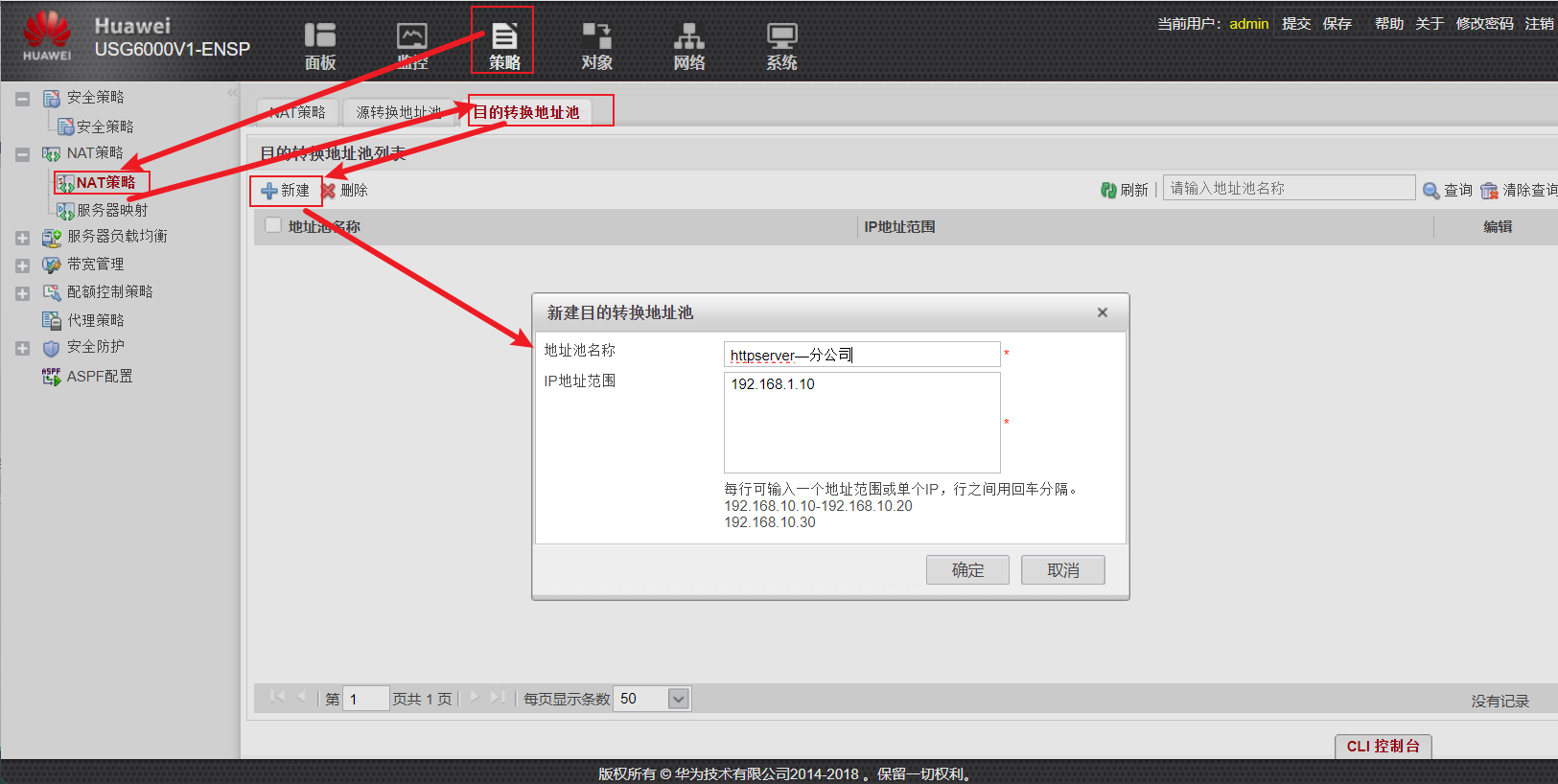This screenshot has width=1558, height=784.
Task: Click the 查询 magnifier icon
Action: [1431, 190]
